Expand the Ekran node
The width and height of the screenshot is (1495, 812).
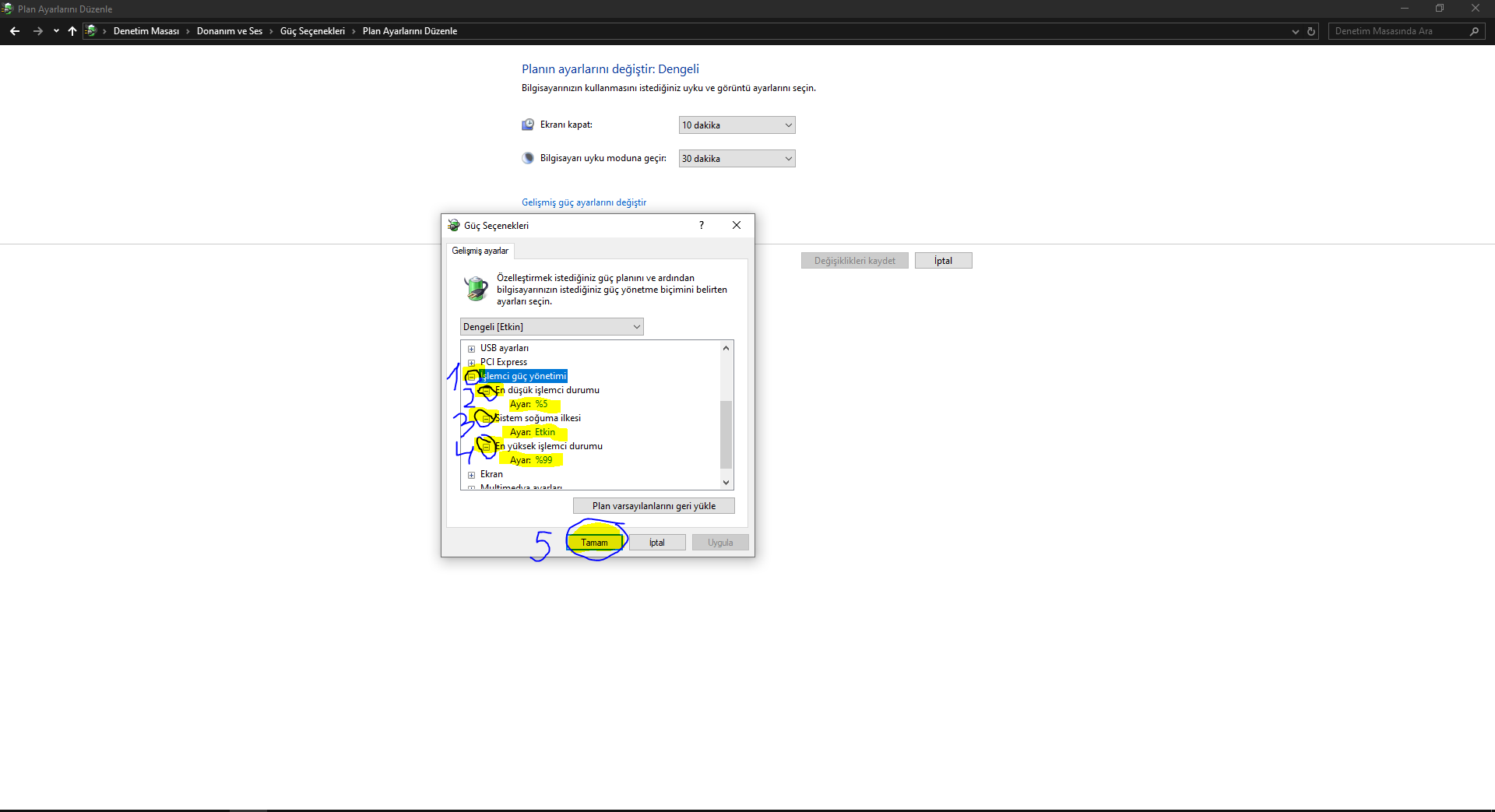[471, 475]
